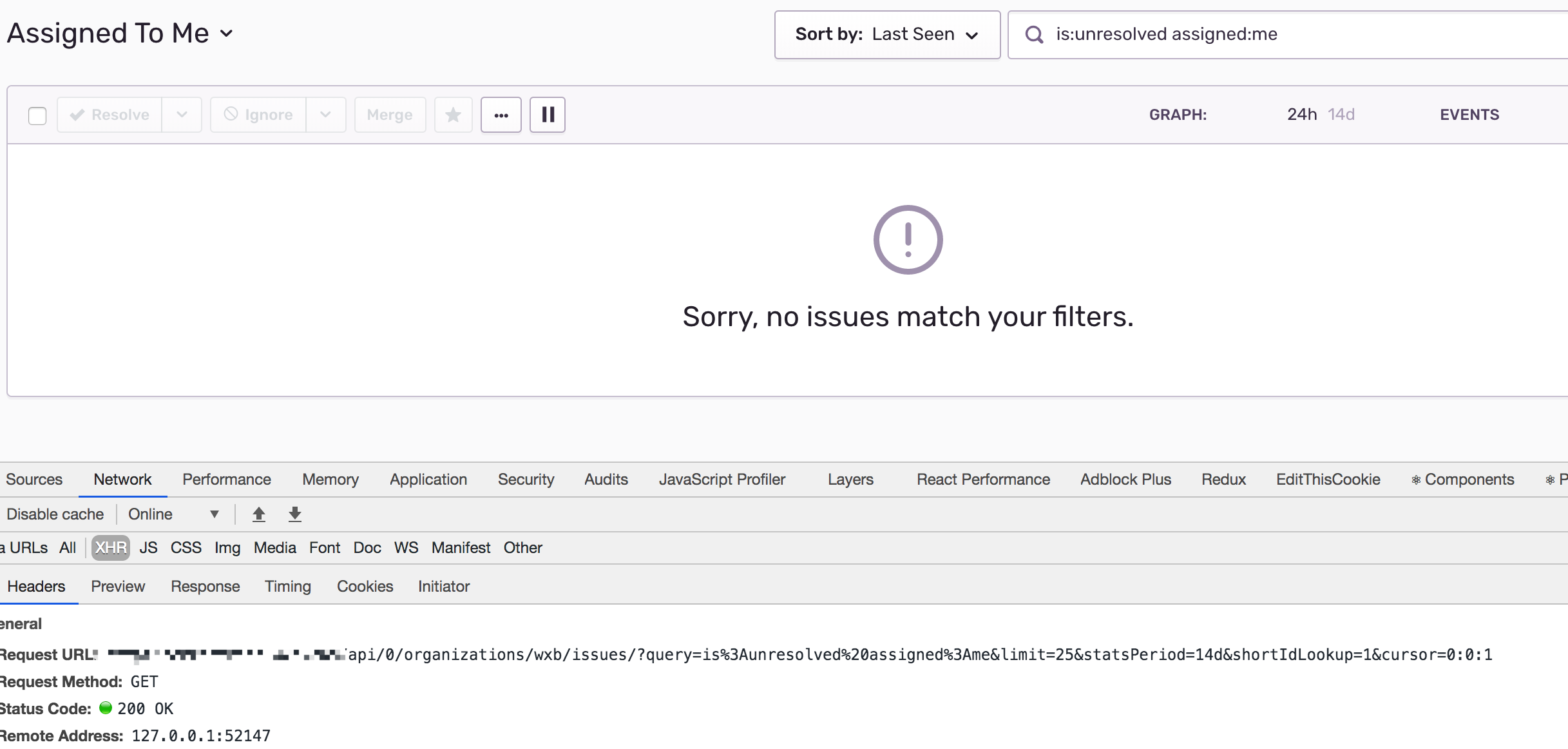Screen dimensions: 1568x749
Task: Click the import HAR upload arrow icon
Action: (x=259, y=514)
